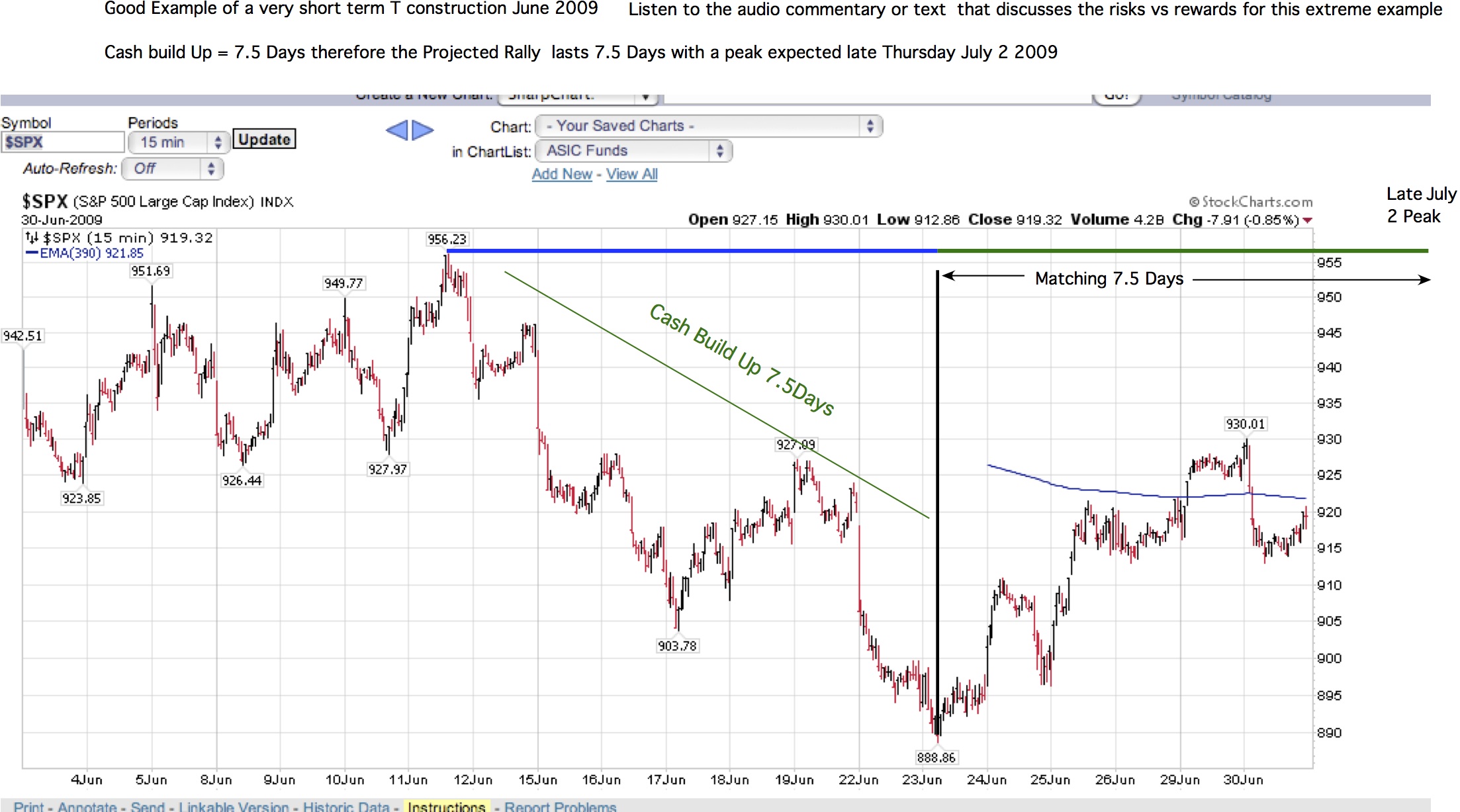
Task: Click the highlighted Instructions link
Action: pyautogui.click(x=446, y=807)
